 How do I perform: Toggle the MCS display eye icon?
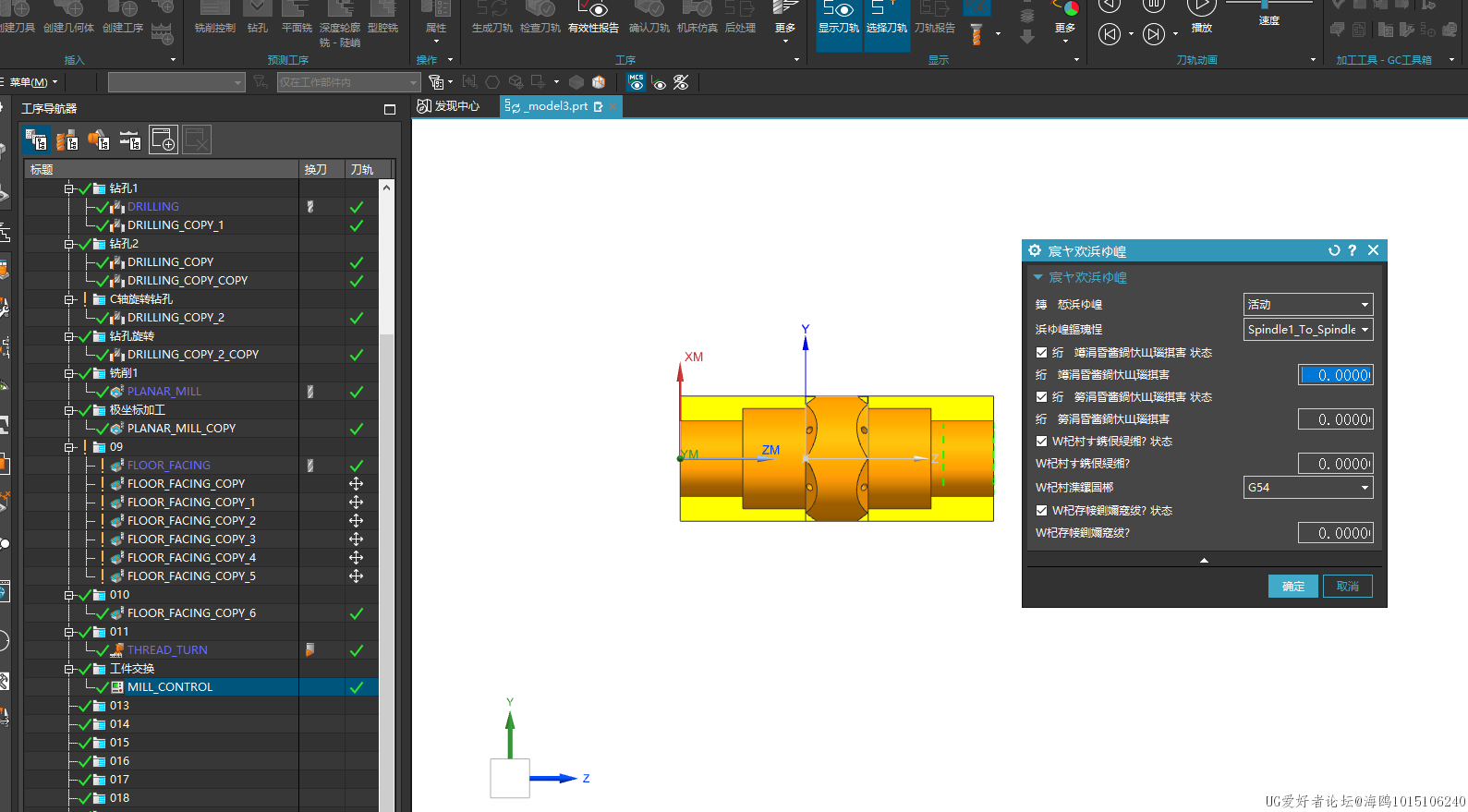637,82
